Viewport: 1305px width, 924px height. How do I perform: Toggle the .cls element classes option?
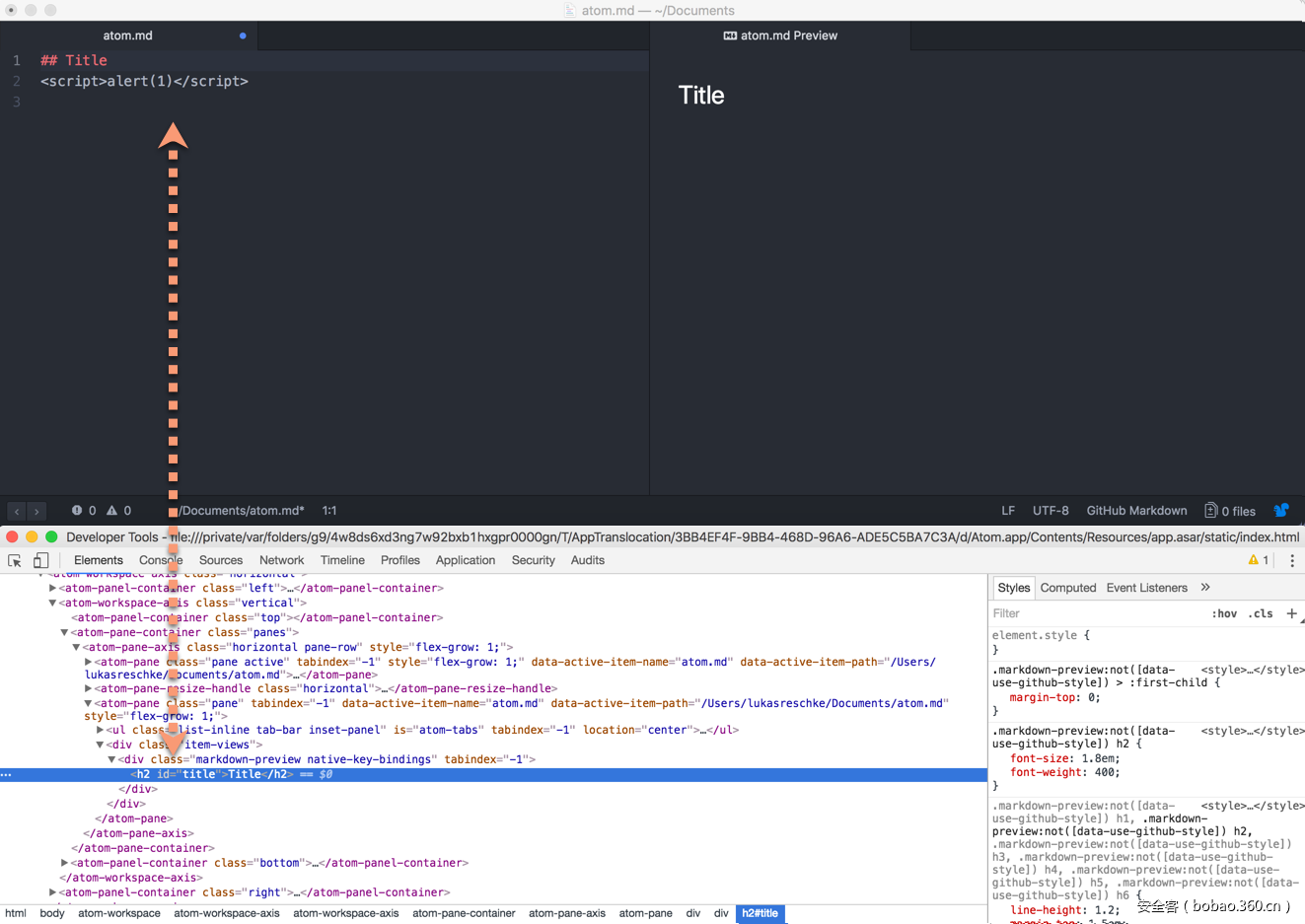pyautogui.click(x=1261, y=613)
